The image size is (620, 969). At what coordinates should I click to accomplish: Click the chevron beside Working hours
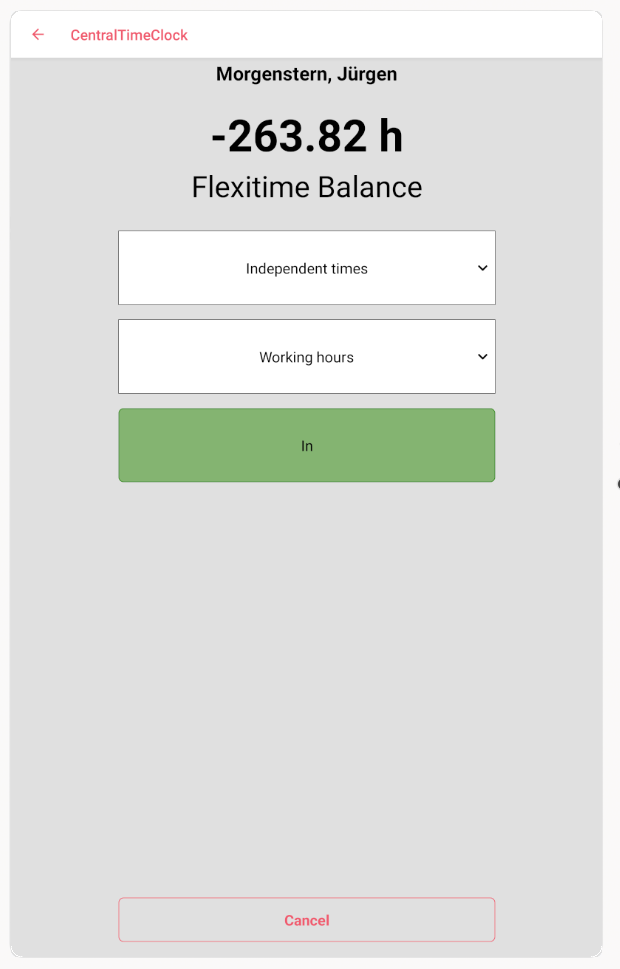[x=482, y=357]
